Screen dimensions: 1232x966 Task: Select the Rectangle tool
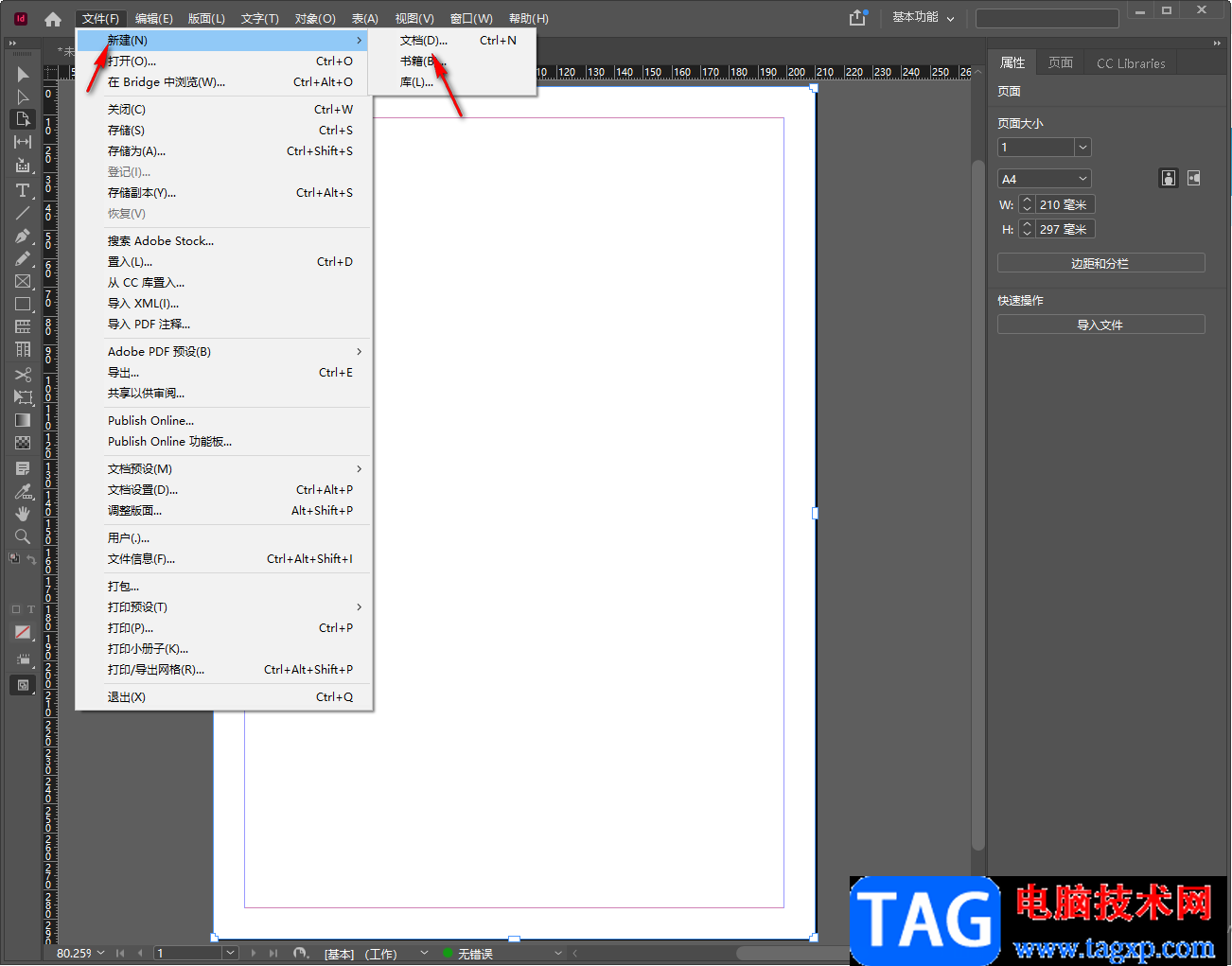23,304
